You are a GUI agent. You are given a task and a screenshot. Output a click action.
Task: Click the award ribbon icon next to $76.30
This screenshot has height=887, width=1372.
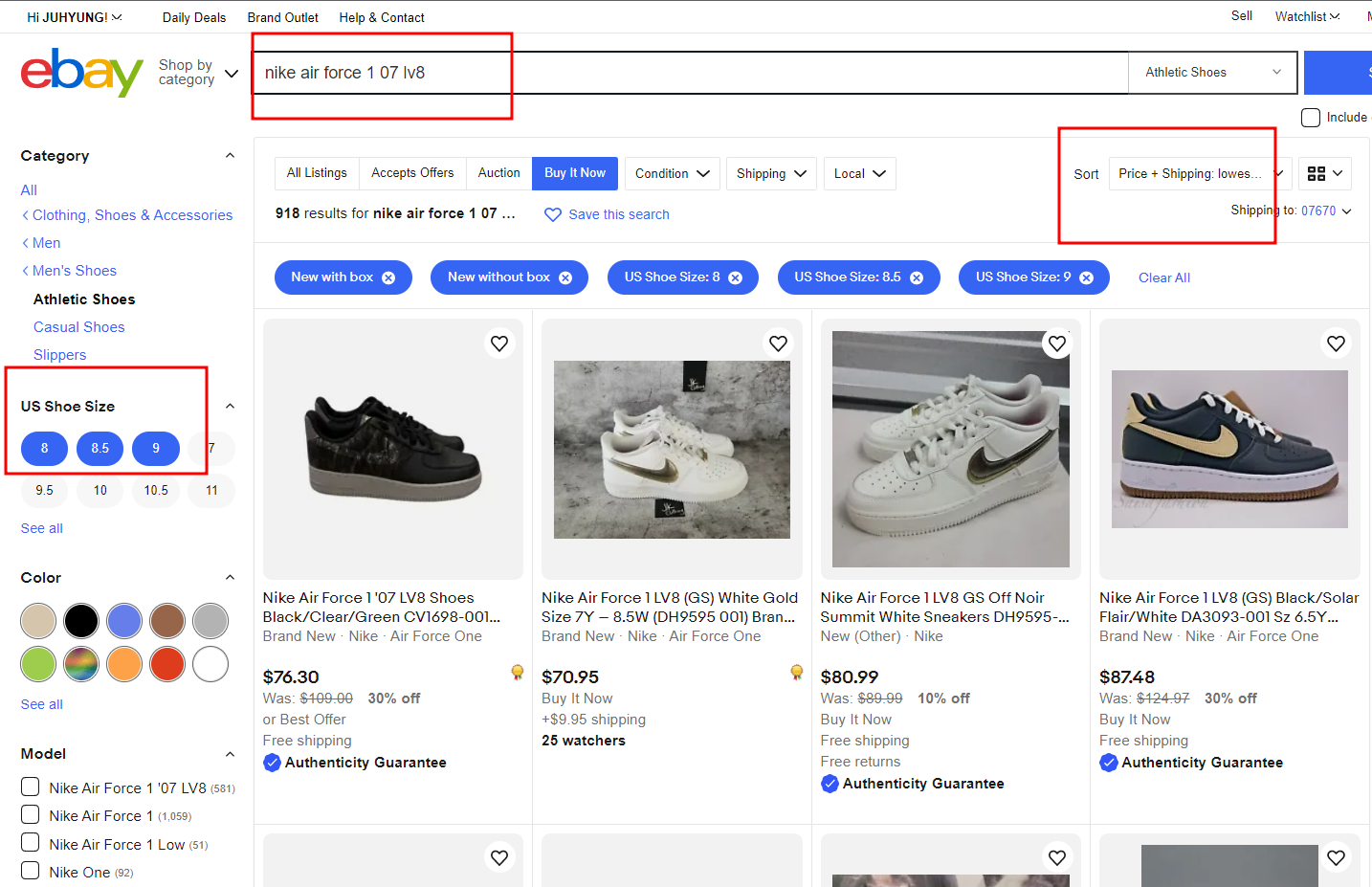click(x=518, y=673)
